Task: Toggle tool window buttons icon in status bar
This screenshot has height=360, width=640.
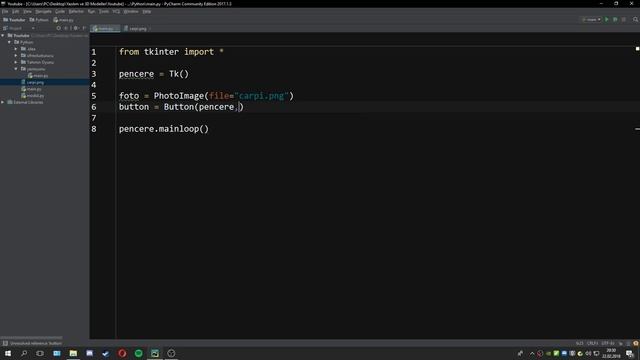Action: click(x=5, y=343)
